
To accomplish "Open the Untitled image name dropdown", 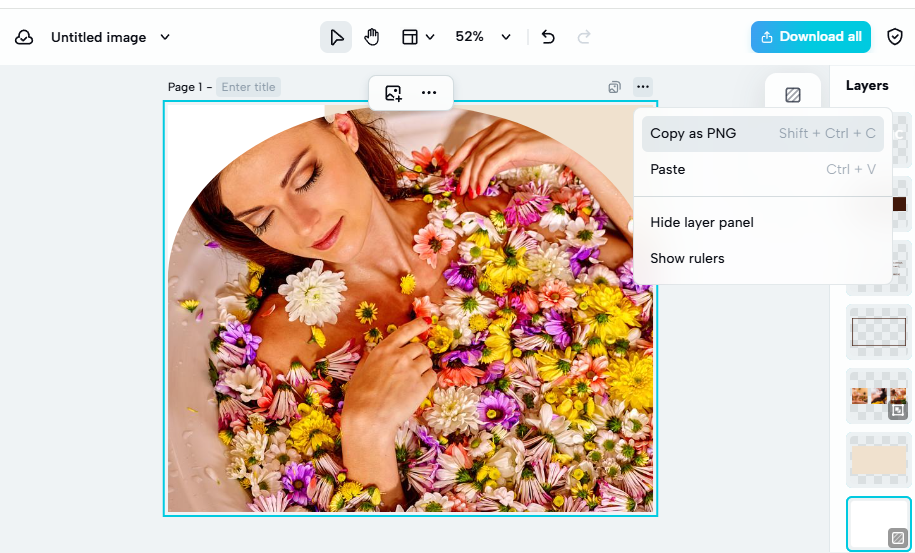I will point(165,37).
